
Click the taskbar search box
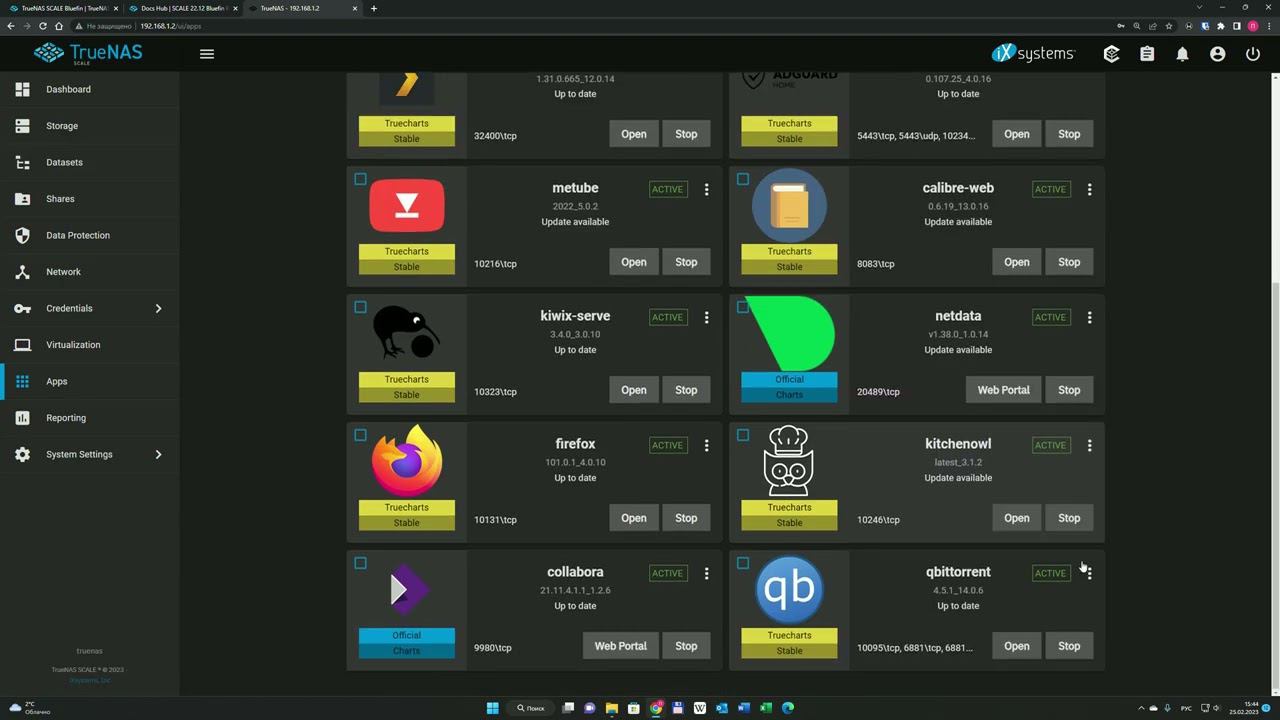[x=530, y=708]
